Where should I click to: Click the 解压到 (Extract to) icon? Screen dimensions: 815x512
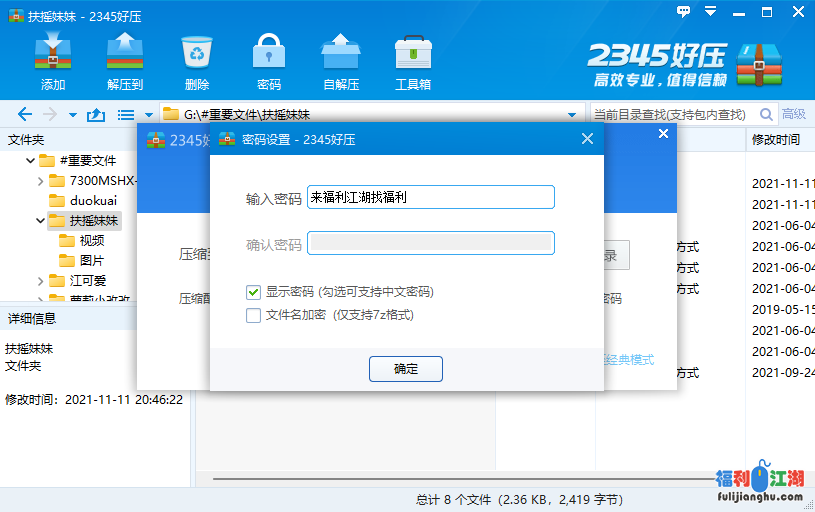coord(125,60)
